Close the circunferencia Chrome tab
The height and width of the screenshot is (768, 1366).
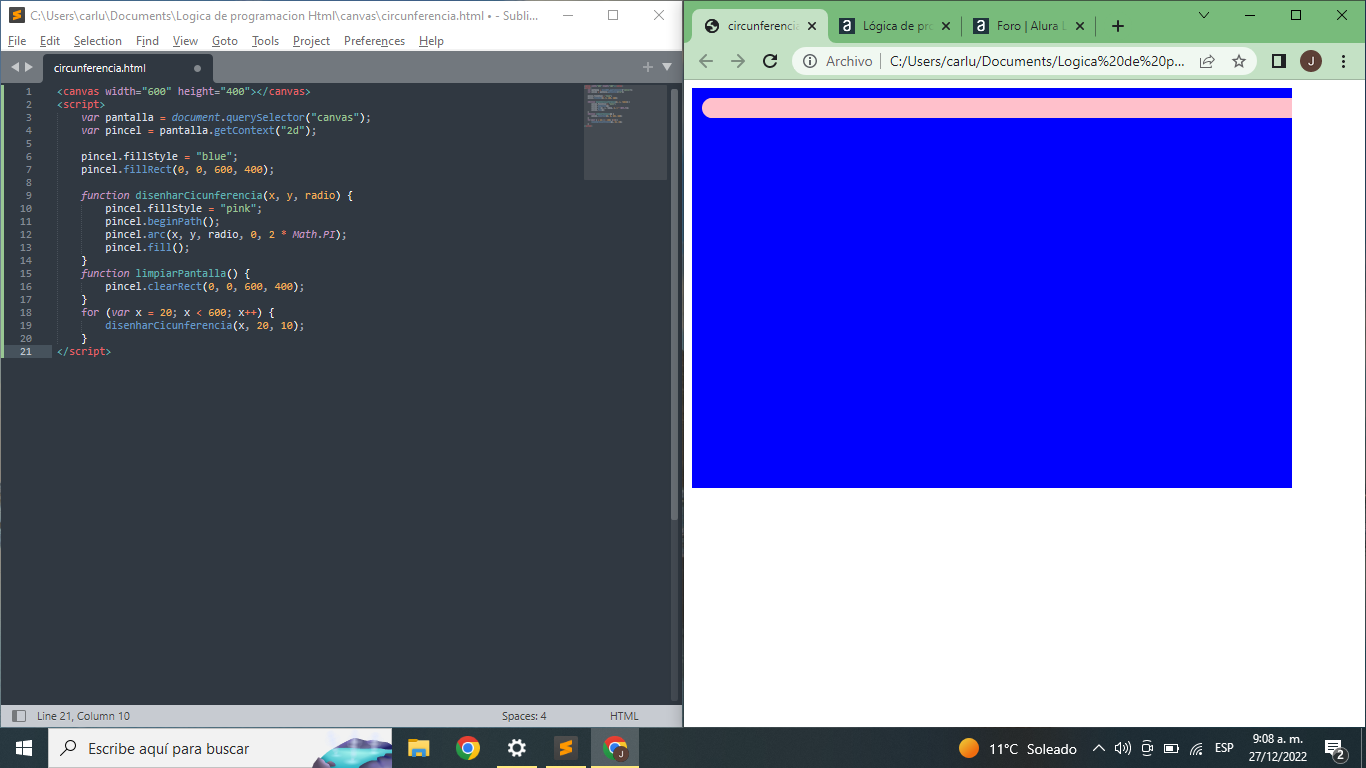pos(812,26)
